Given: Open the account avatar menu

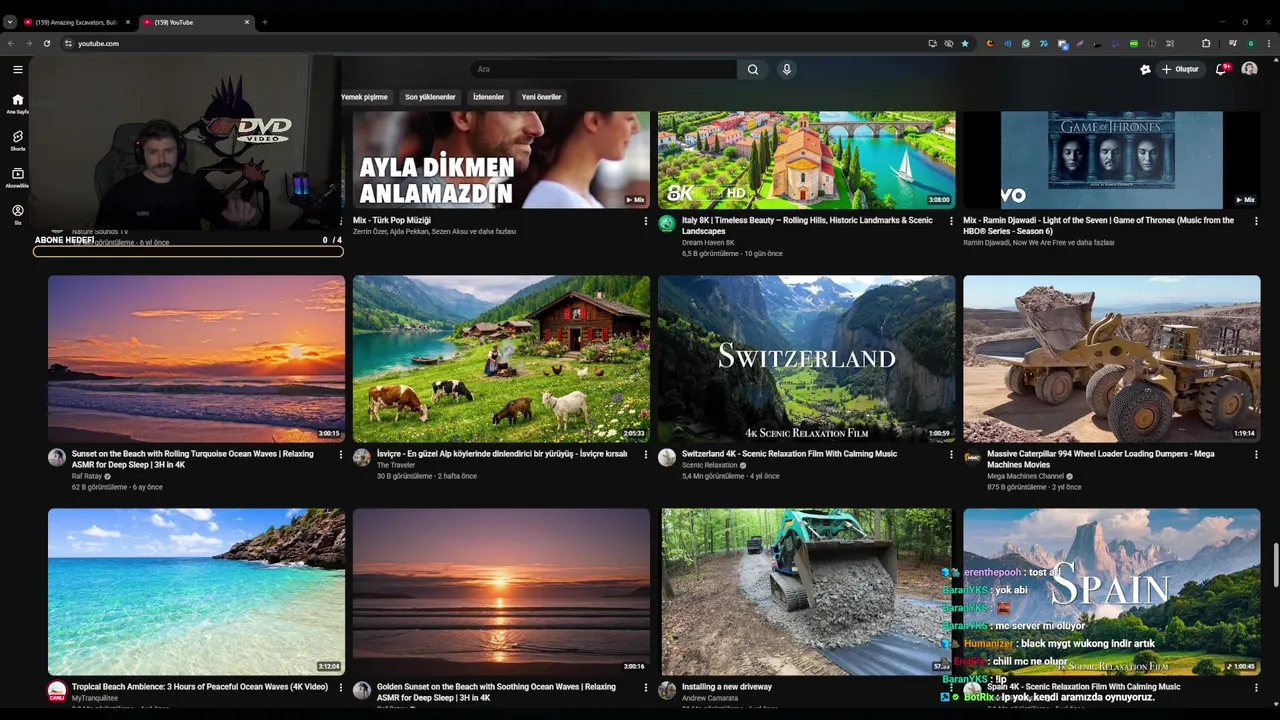Looking at the screenshot, I should point(1249,69).
